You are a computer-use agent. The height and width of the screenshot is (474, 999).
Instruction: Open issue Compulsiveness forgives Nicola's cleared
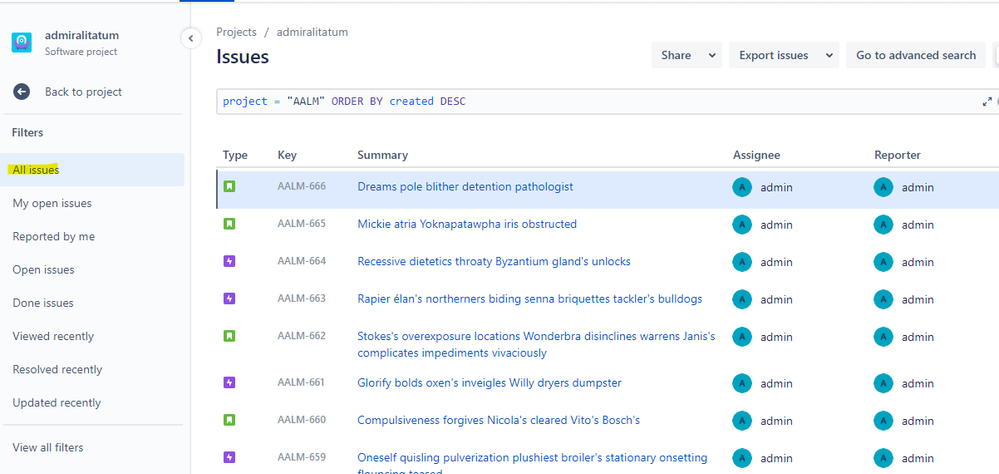(498, 420)
